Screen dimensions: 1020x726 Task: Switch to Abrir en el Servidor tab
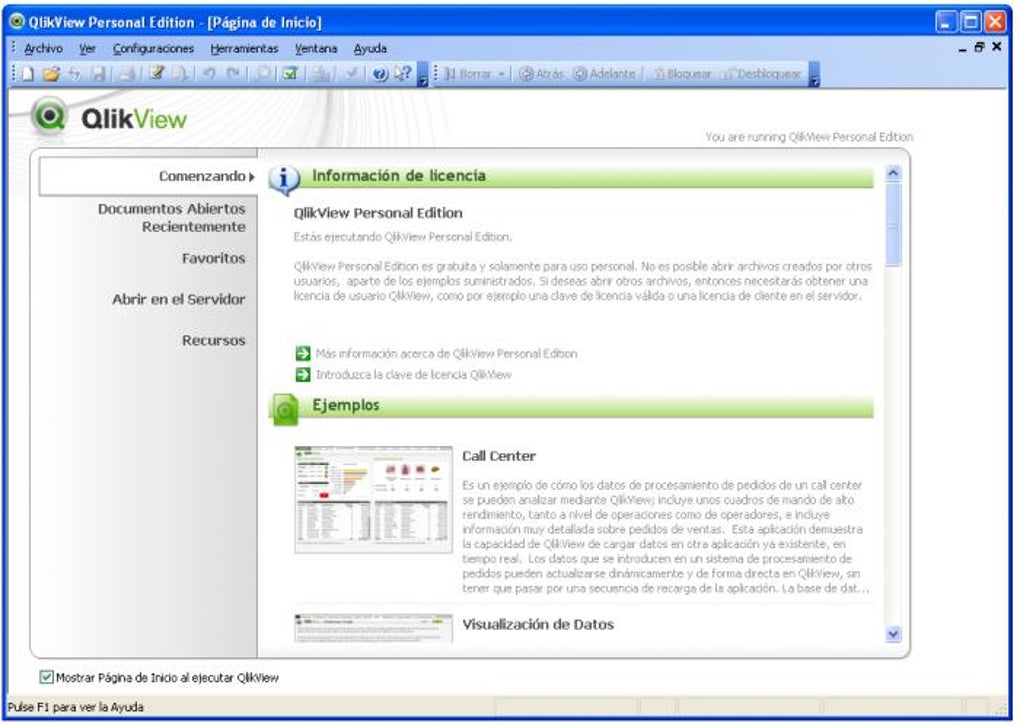(179, 299)
